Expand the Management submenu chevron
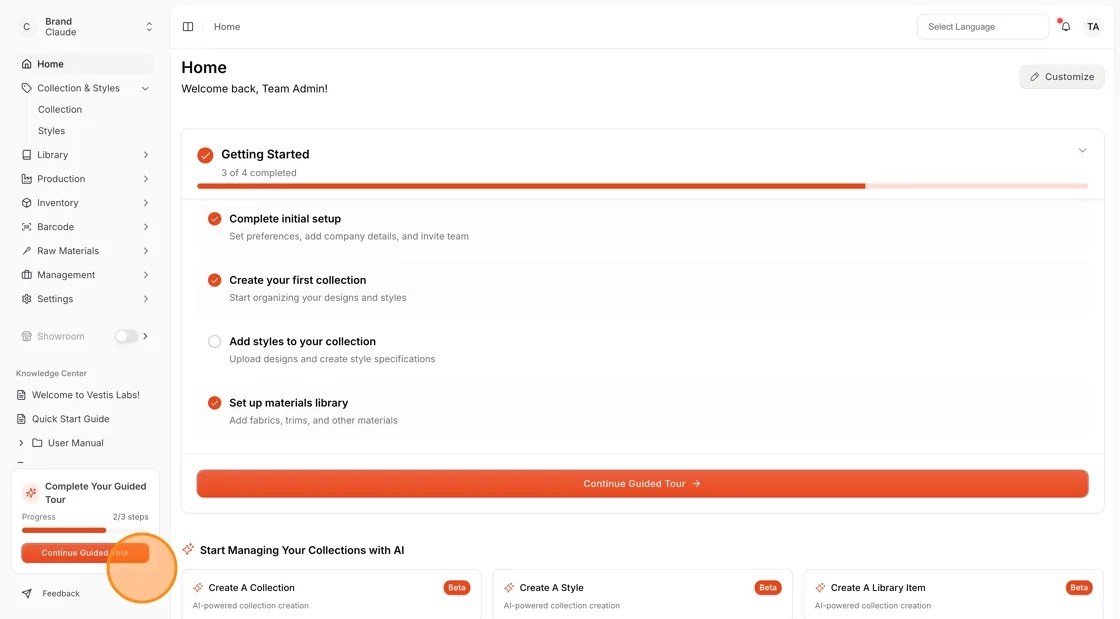Screen dimensions: 1120x619 [x=146, y=274]
